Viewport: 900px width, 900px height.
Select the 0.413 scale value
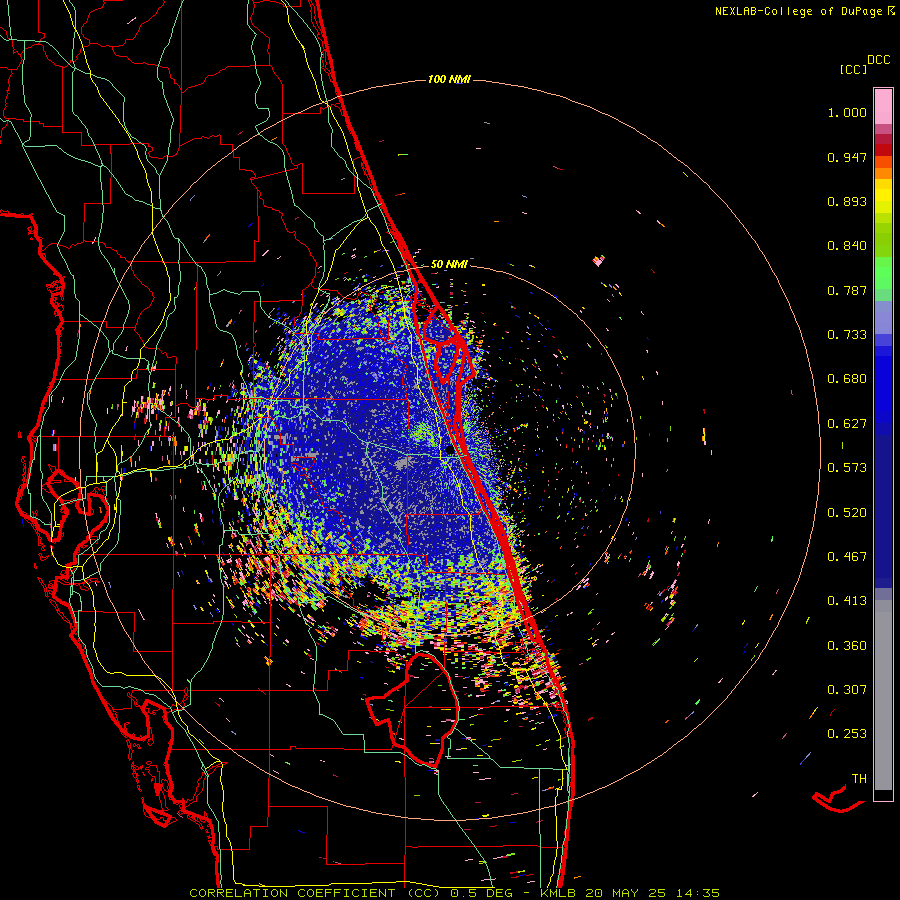click(x=847, y=601)
